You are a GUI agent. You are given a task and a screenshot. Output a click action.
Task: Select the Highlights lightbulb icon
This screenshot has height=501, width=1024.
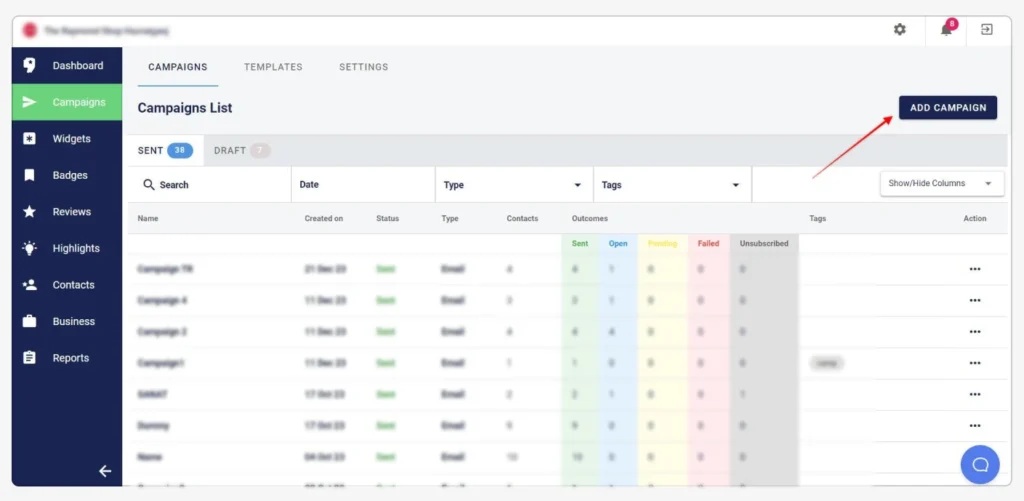[x=30, y=248]
